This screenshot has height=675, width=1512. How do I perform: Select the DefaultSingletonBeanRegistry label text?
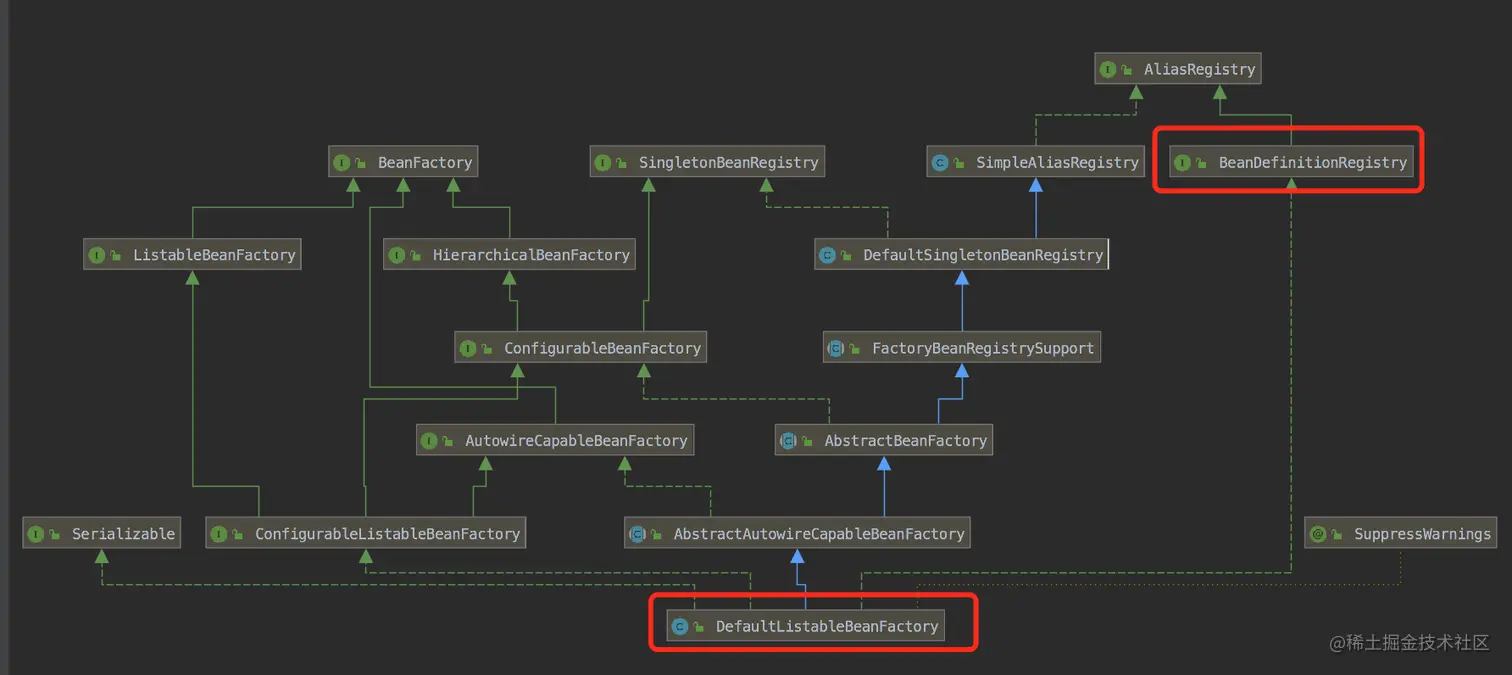point(983,256)
